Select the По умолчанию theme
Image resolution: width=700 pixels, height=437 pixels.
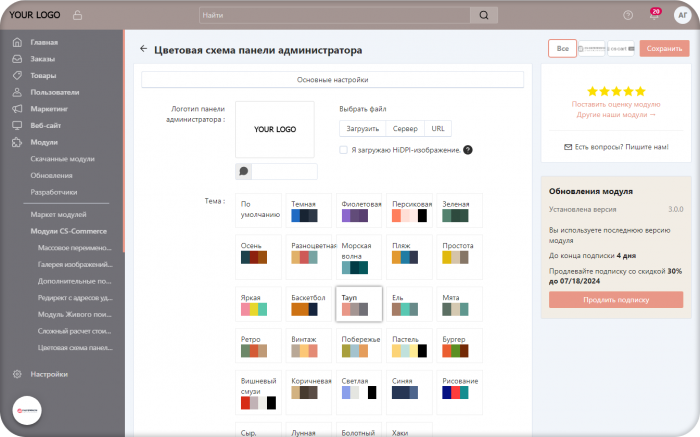[258, 211]
